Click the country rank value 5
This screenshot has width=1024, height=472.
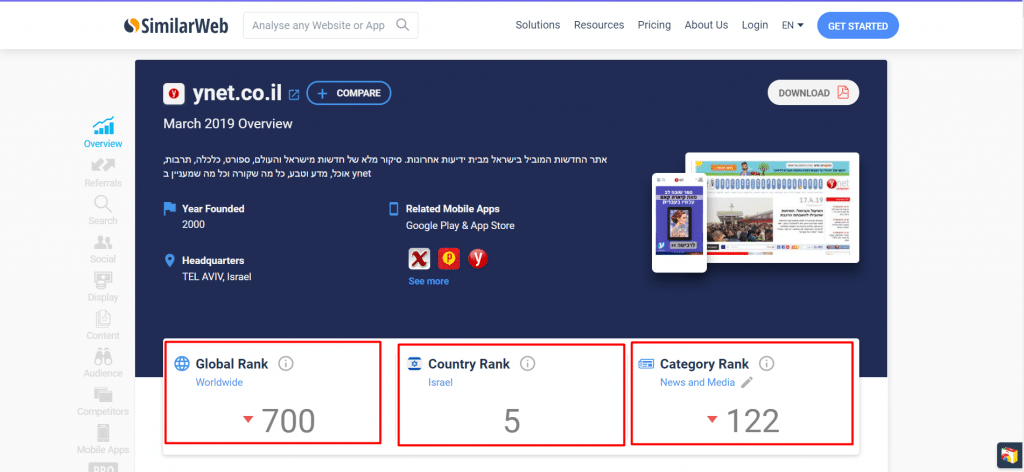[512, 422]
